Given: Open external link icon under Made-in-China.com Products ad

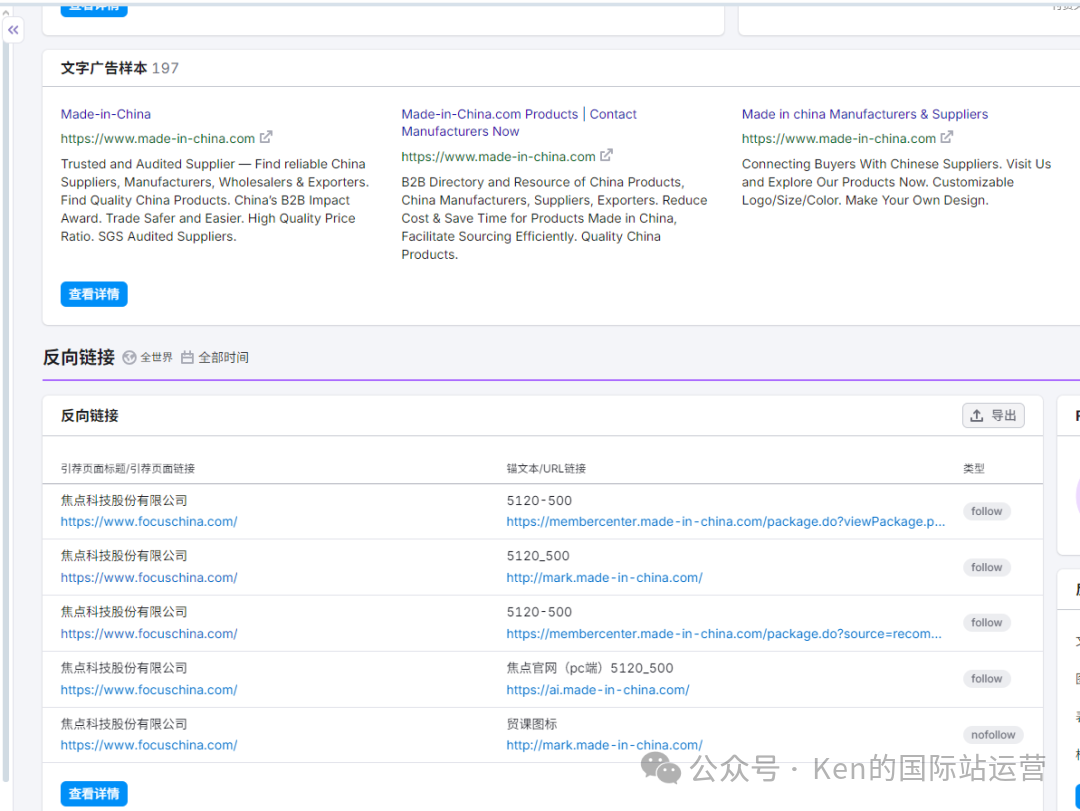Looking at the screenshot, I should coord(606,156).
